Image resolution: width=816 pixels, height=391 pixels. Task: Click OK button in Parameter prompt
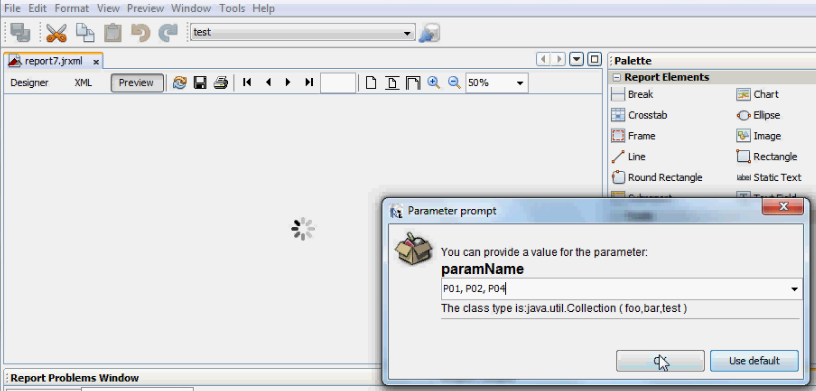coord(660,361)
